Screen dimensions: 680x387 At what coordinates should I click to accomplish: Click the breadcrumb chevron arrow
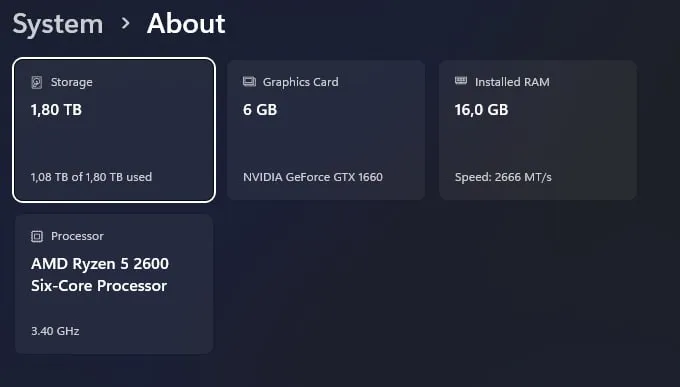(x=125, y=23)
